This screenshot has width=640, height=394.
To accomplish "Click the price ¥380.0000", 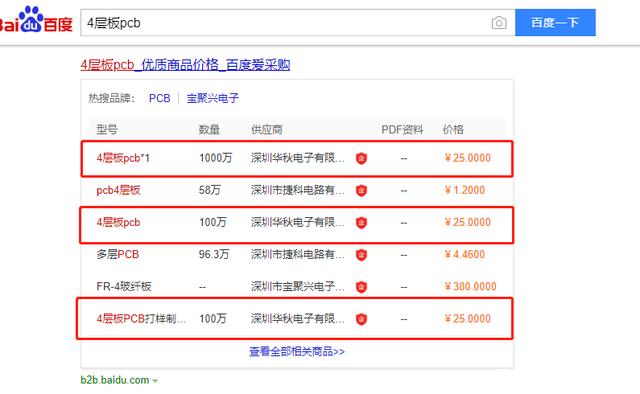I will pos(470,287).
